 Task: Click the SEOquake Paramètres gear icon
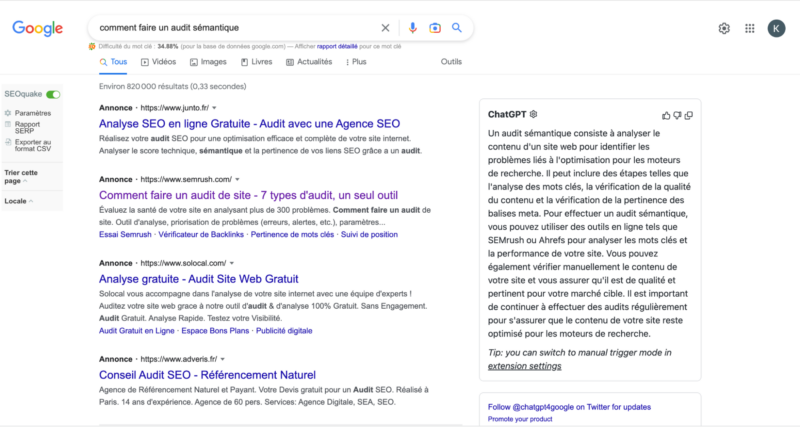tap(8, 113)
